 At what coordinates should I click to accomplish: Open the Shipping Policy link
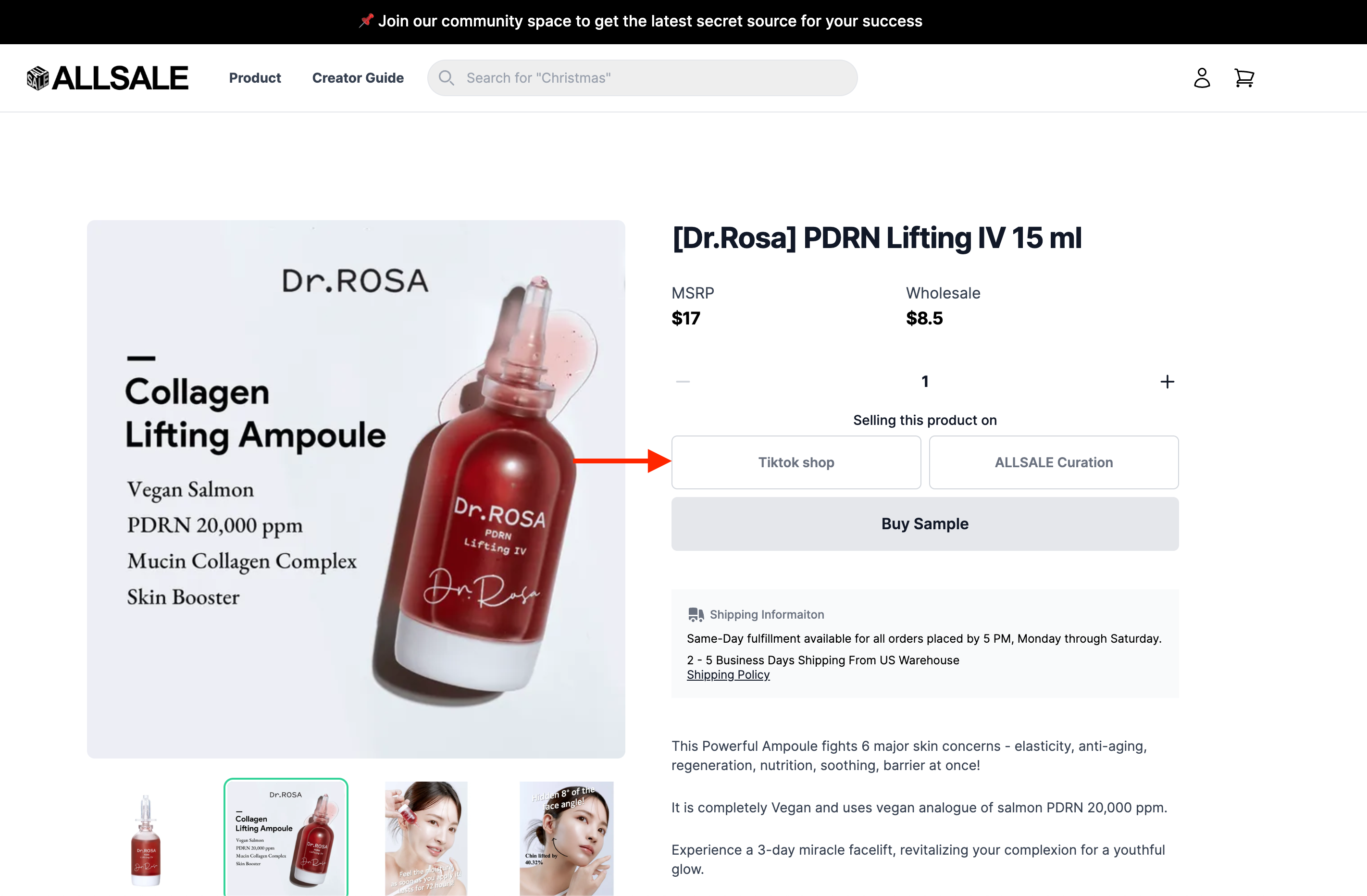pyautogui.click(x=728, y=675)
